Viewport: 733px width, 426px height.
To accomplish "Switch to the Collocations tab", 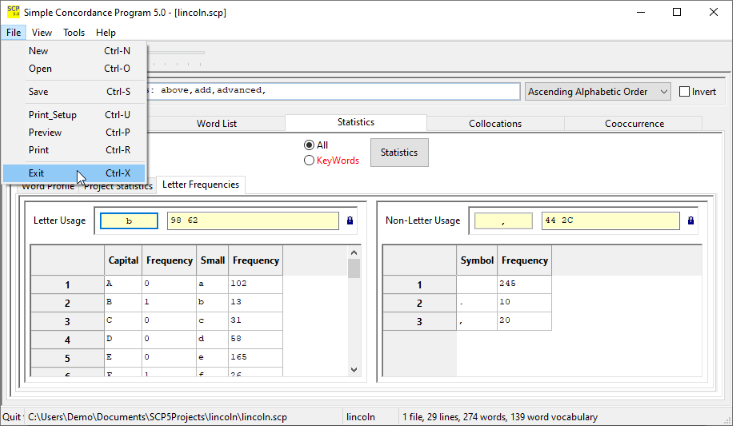I will pos(495,124).
